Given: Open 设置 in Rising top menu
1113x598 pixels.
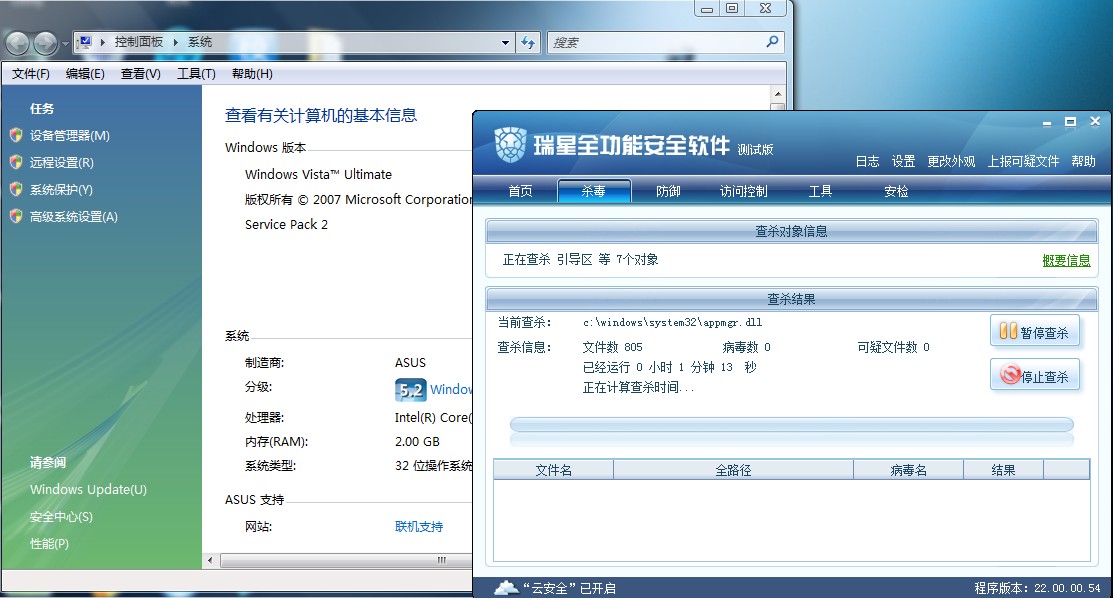Looking at the screenshot, I should tap(903, 161).
